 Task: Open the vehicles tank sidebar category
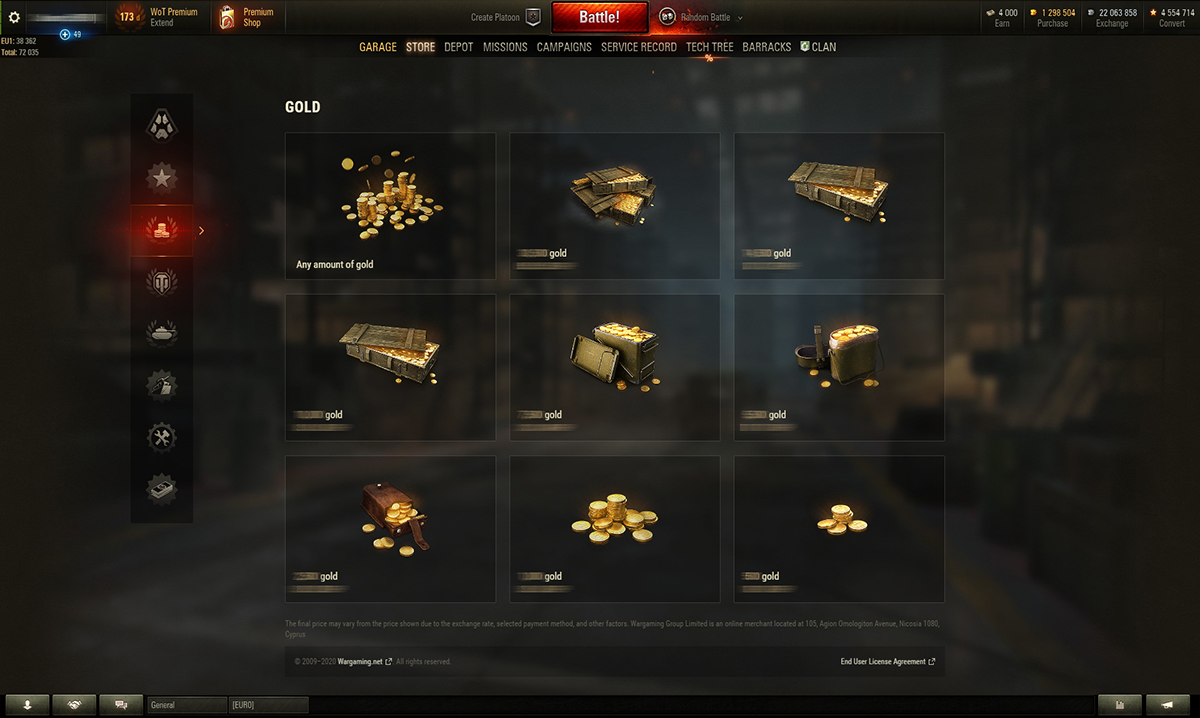click(x=161, y=333)
